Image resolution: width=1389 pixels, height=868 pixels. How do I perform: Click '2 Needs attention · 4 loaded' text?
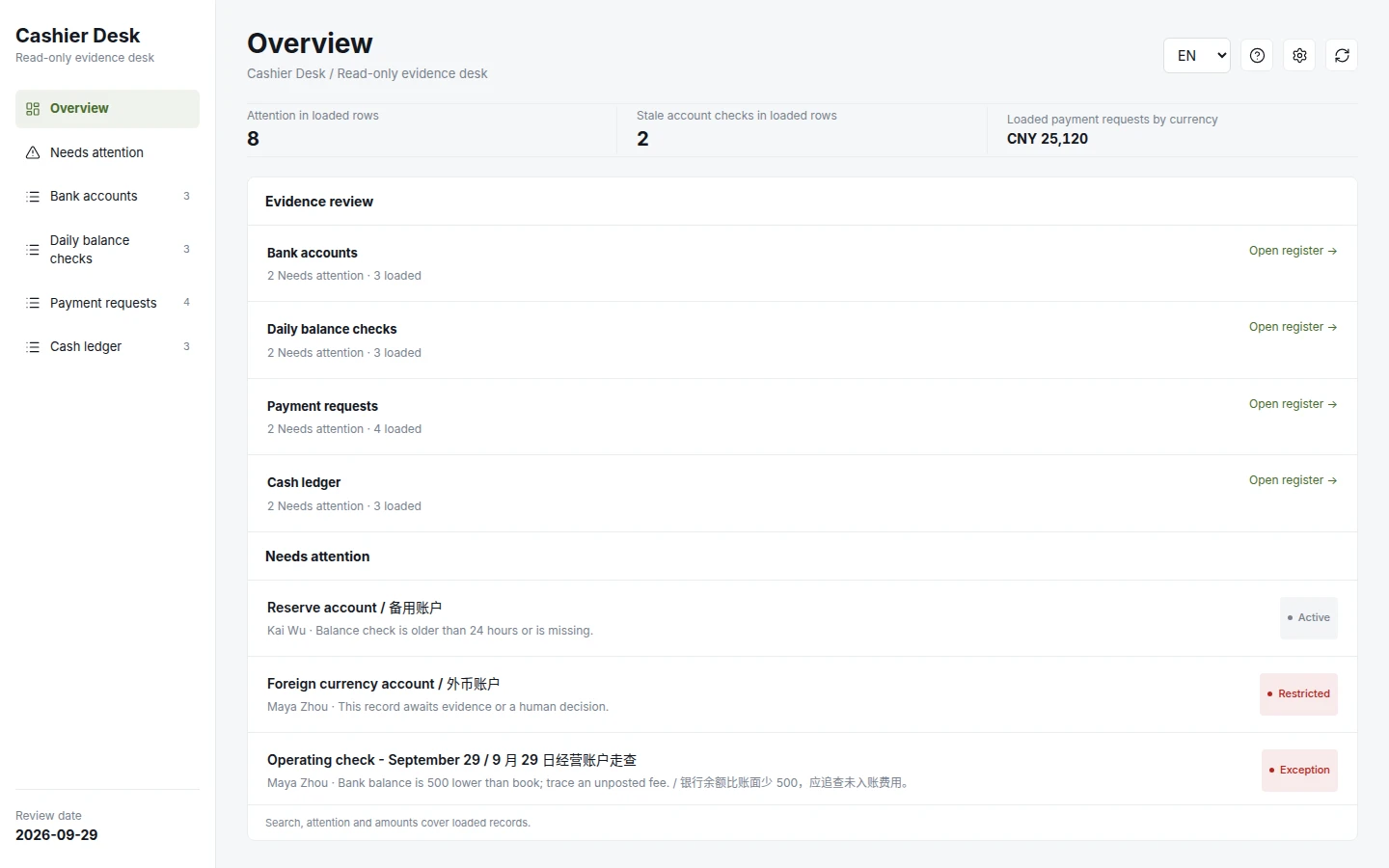[x=344, y=429]
